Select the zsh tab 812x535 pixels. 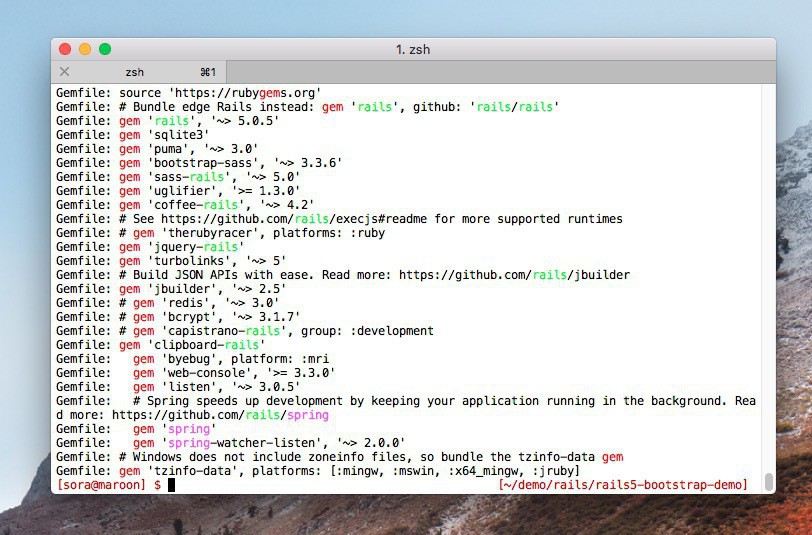point(134,72)
